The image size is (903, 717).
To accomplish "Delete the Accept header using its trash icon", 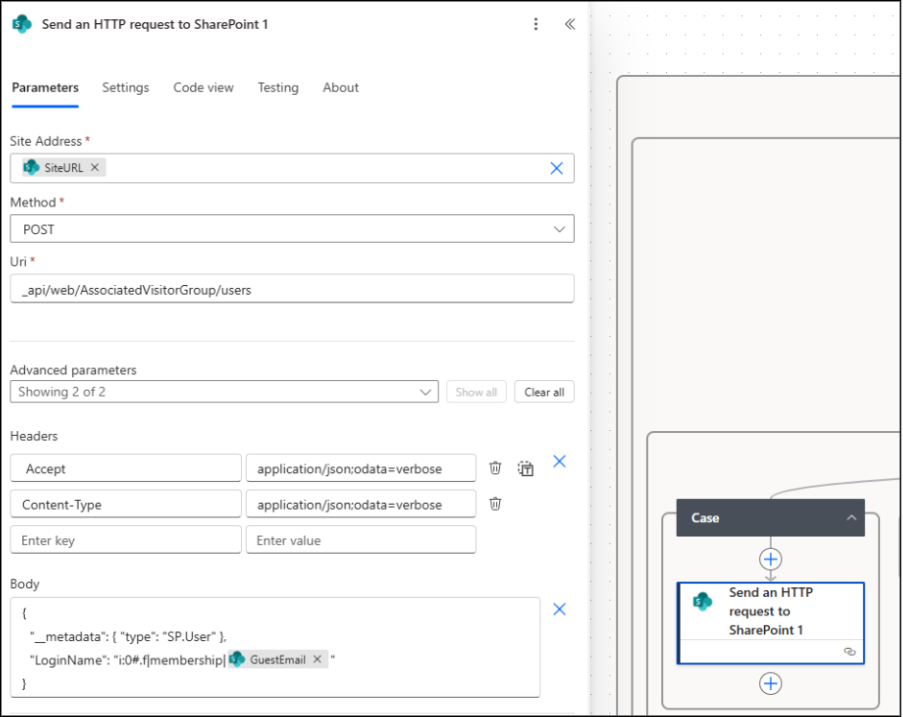I will 494,467.
